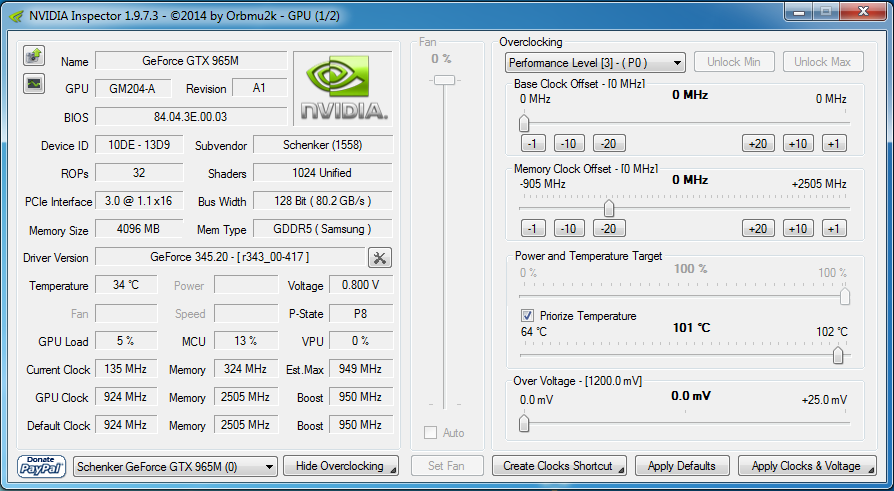The image size is (894, 491).
Task: Click the Unlock Min button
Action: [734, 62]
